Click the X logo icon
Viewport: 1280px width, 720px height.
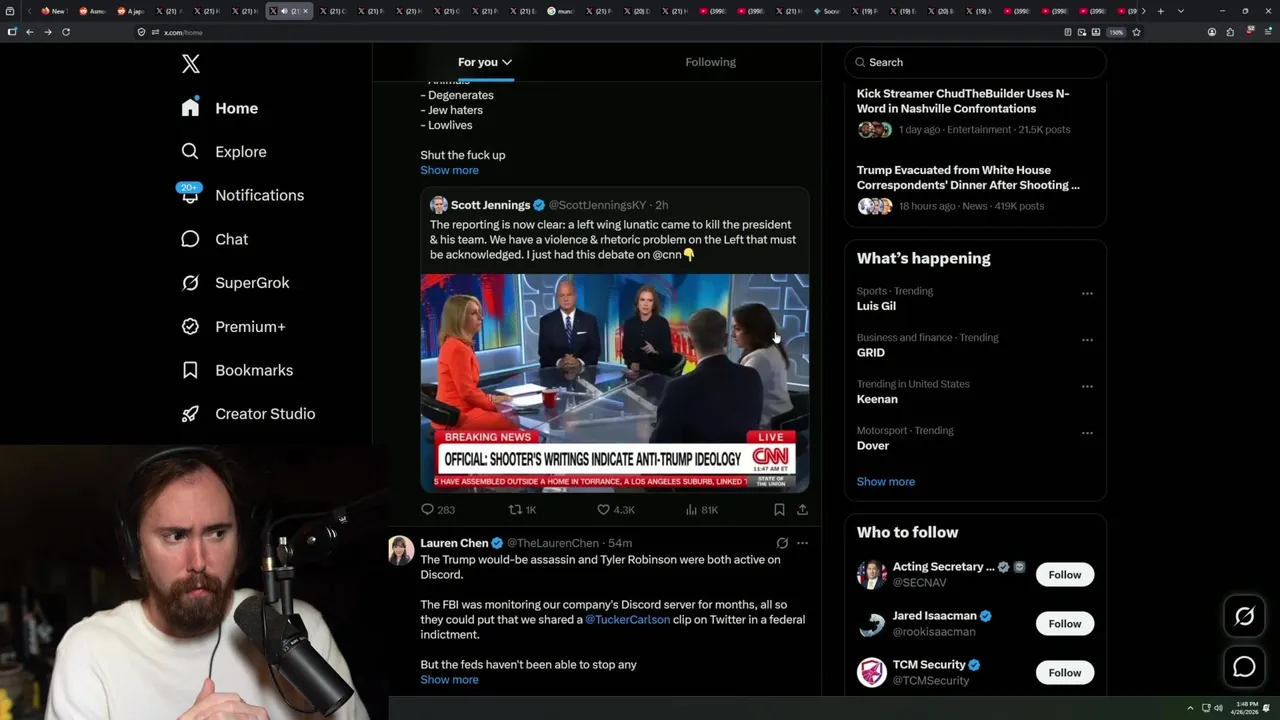click(x=190, y=64)
